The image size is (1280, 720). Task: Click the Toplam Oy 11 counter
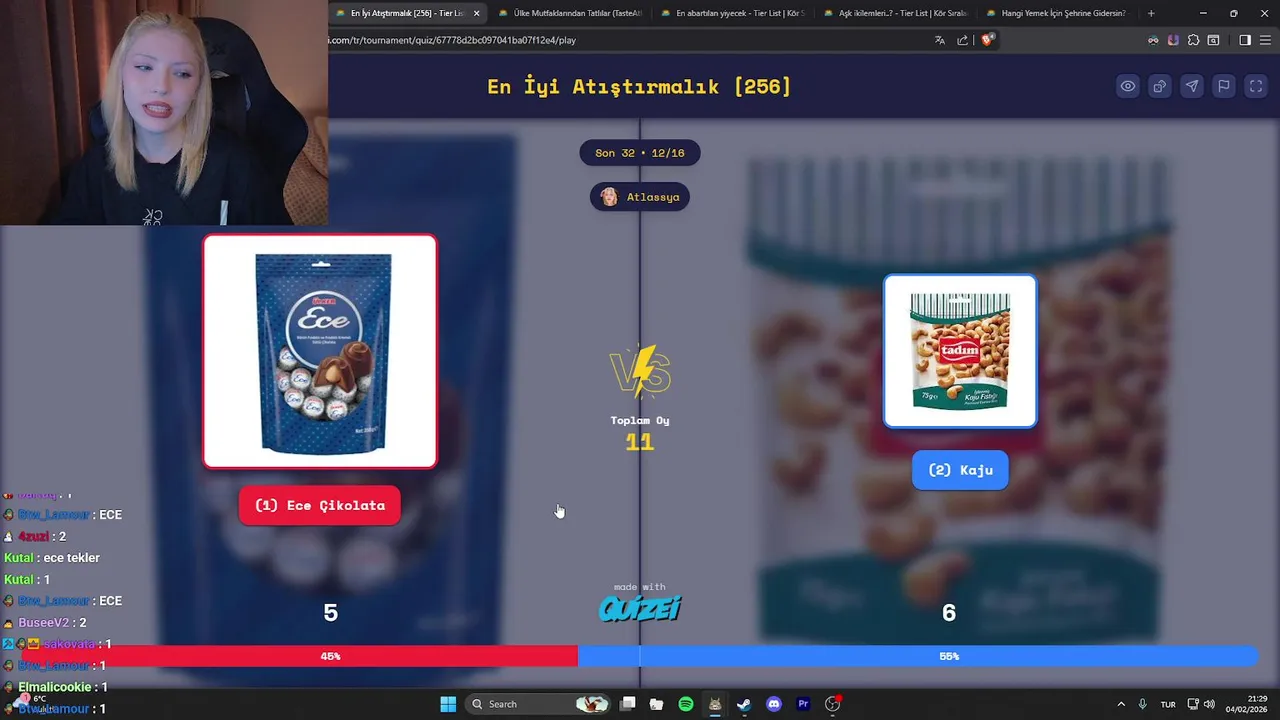640,433
